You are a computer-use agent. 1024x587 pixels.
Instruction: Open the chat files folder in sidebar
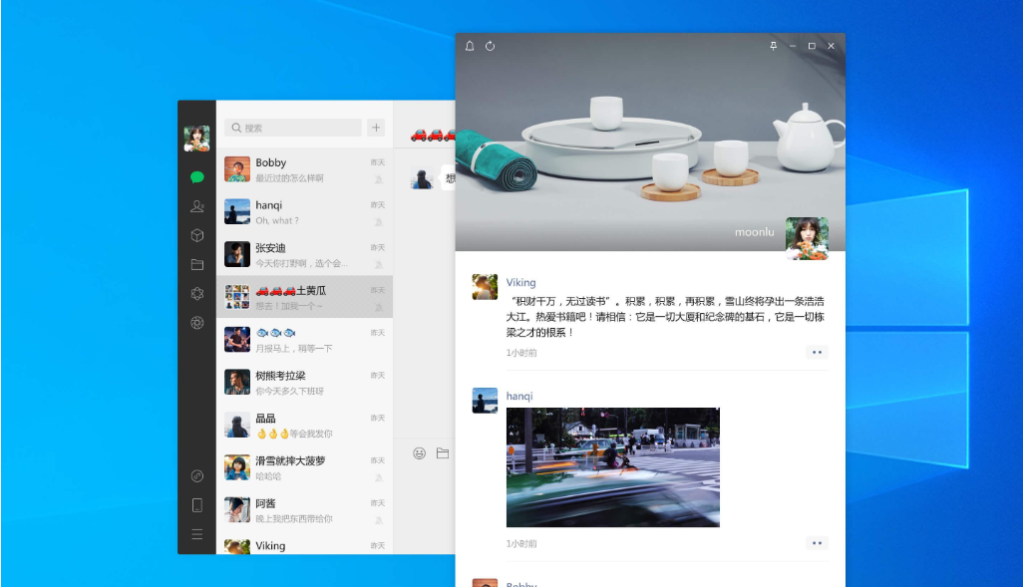[x=197, y=264]
